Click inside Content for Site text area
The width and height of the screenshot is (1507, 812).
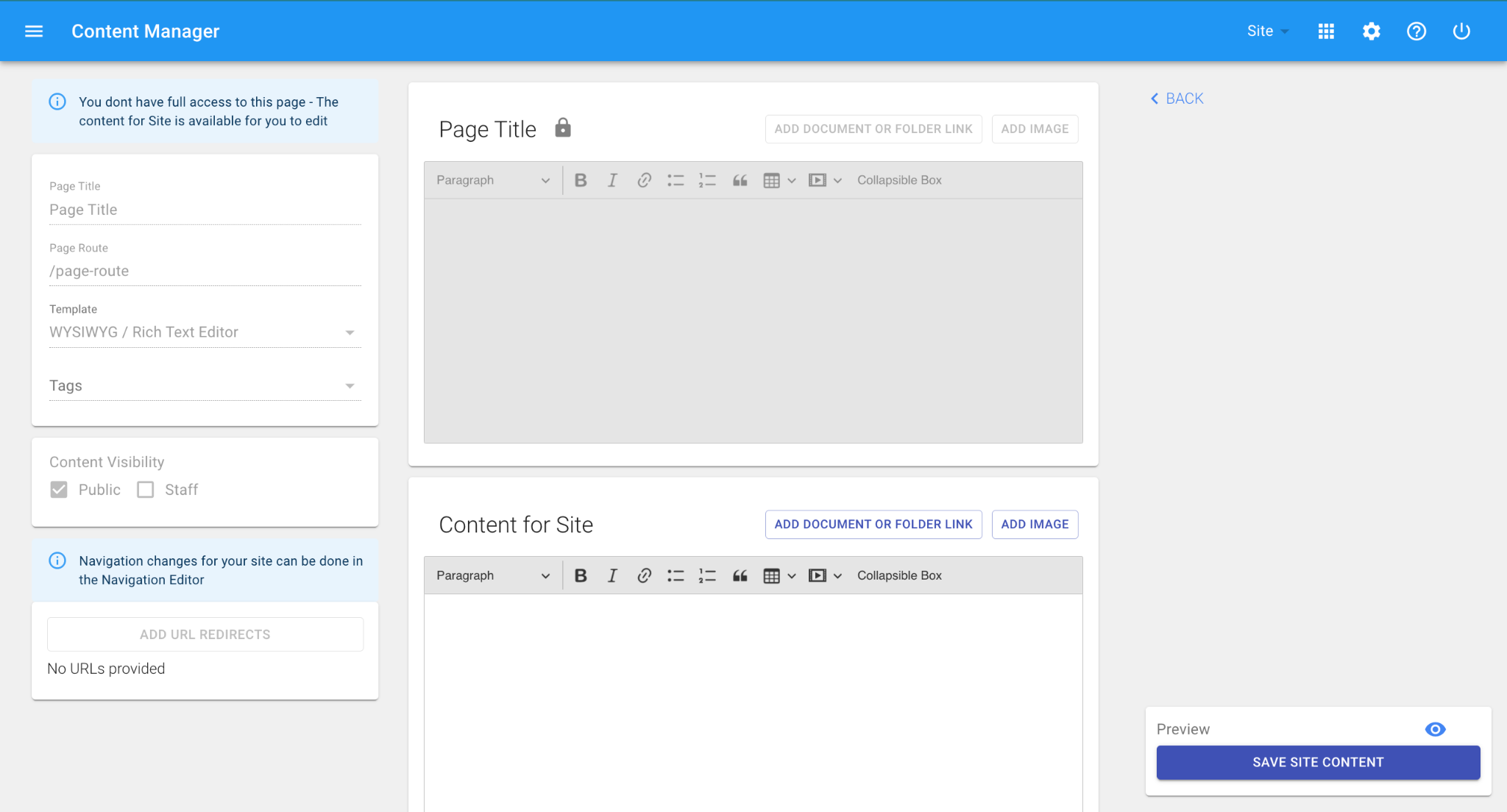(x=753, y=702)
